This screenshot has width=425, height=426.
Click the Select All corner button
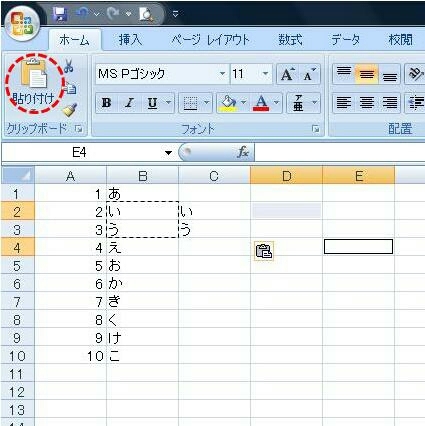18,176
